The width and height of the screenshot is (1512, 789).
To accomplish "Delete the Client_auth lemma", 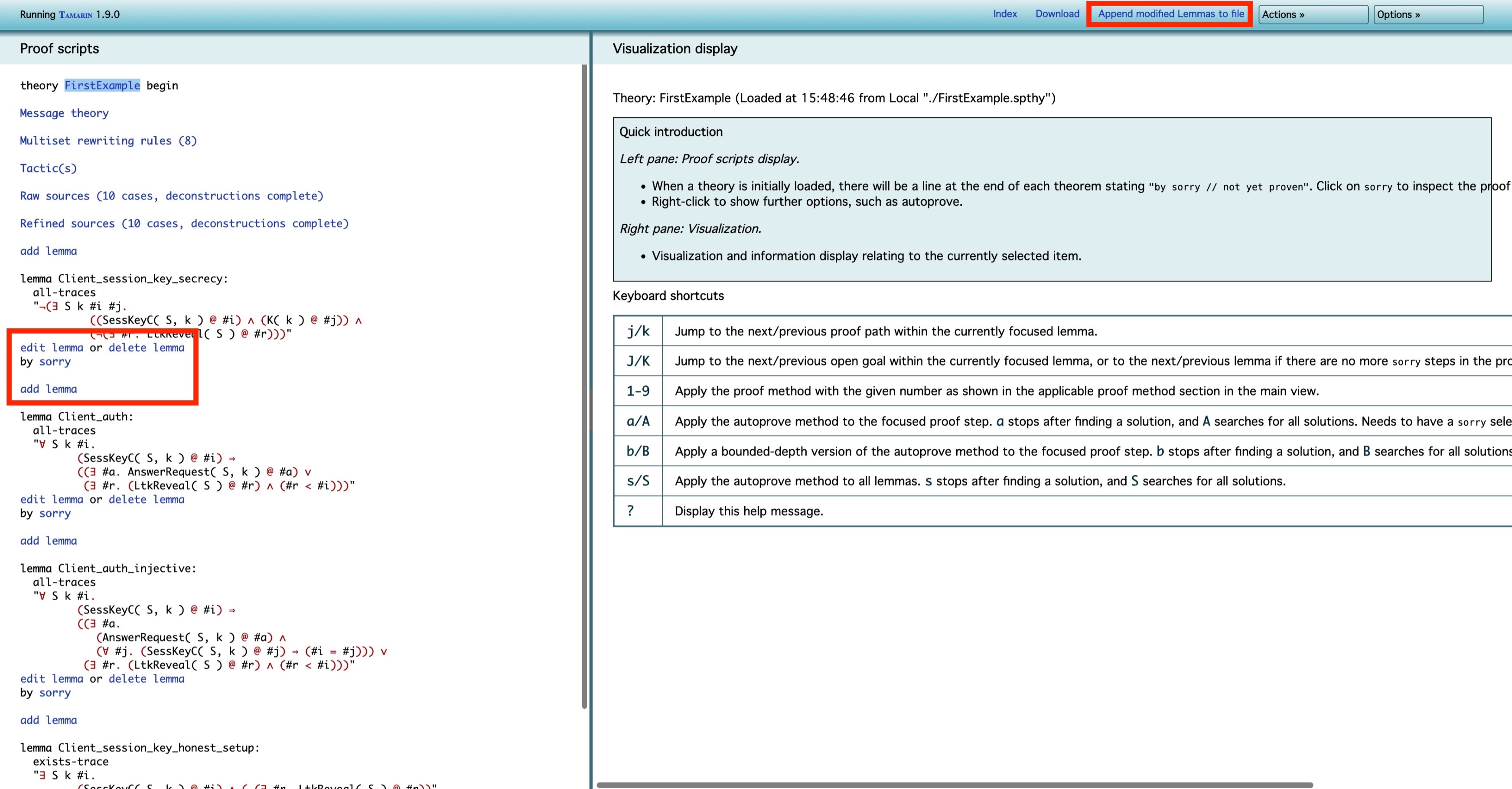I will point(146,499).
